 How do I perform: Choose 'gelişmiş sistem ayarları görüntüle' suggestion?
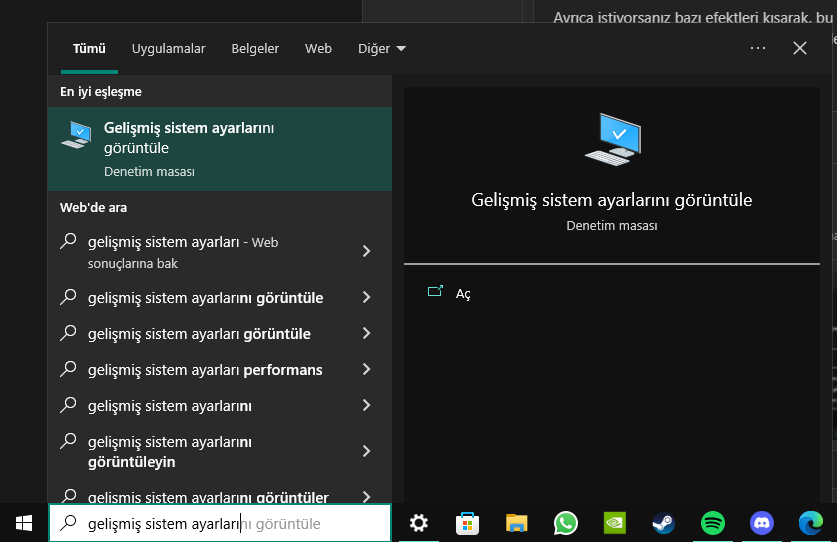[x=219, y=334]
